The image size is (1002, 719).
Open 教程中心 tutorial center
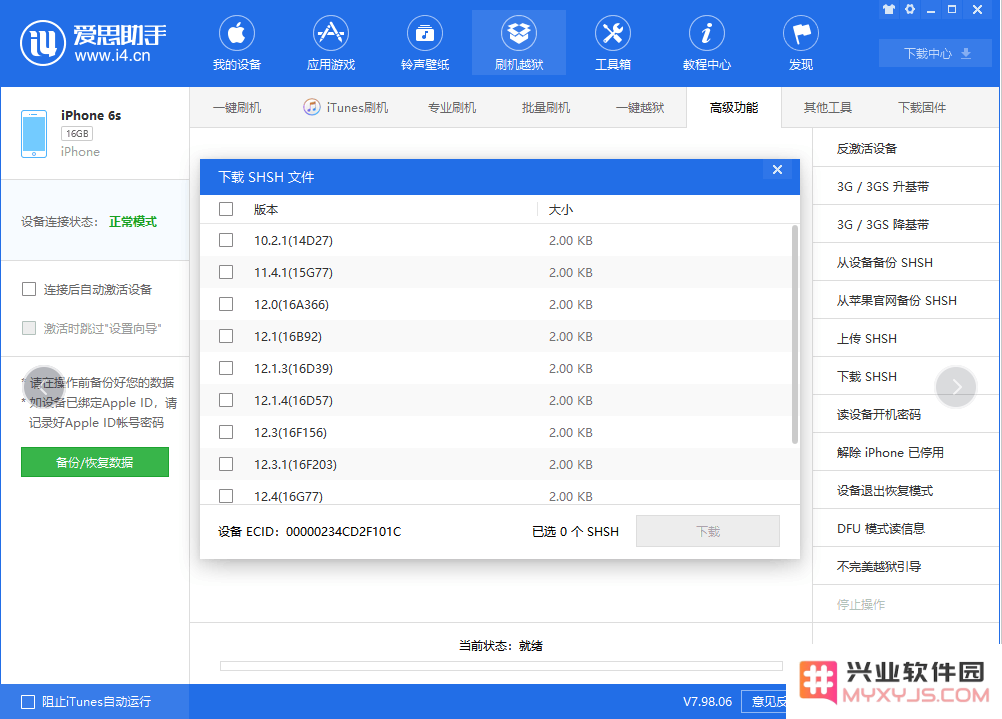[x=707, y=43]
